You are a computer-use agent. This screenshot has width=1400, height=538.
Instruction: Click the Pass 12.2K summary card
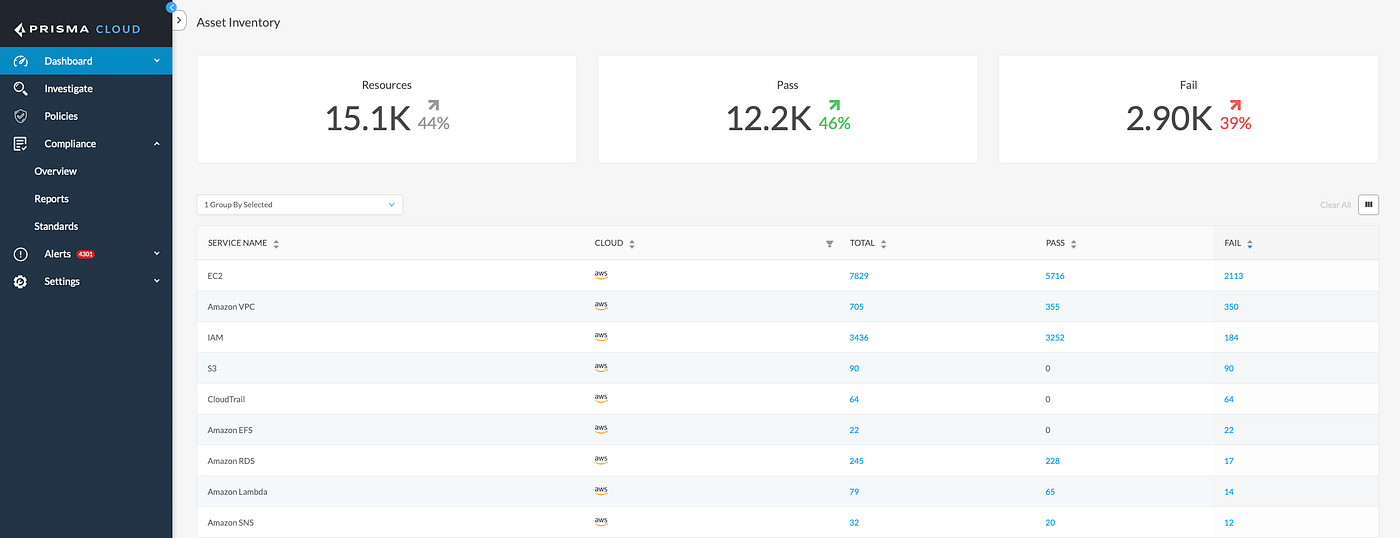tap(788, 109)
